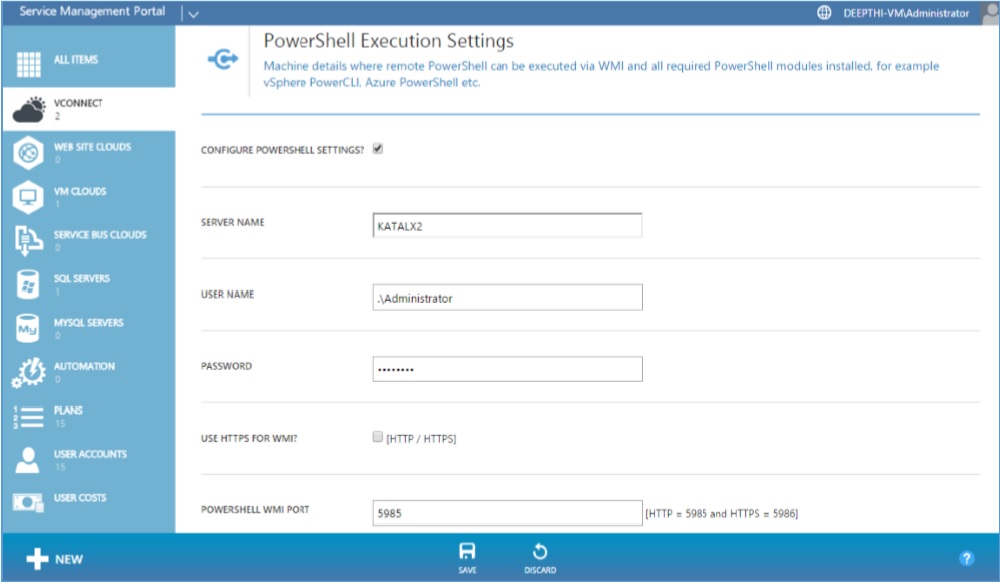Screen dimensions: 1000x583
Task: Select the VConnect cloud icon
Action: point(29,110)
